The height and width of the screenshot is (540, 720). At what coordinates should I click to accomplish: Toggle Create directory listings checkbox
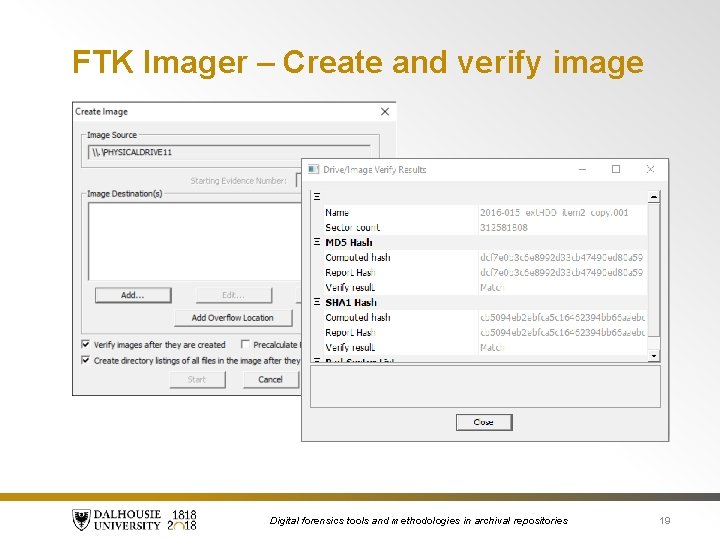coord(85,360)
